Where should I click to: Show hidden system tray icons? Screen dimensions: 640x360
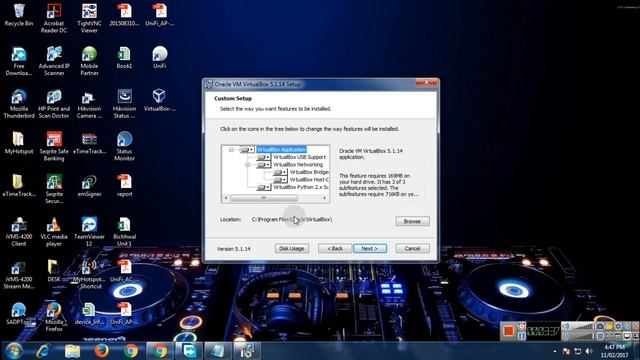pos(555,351)
